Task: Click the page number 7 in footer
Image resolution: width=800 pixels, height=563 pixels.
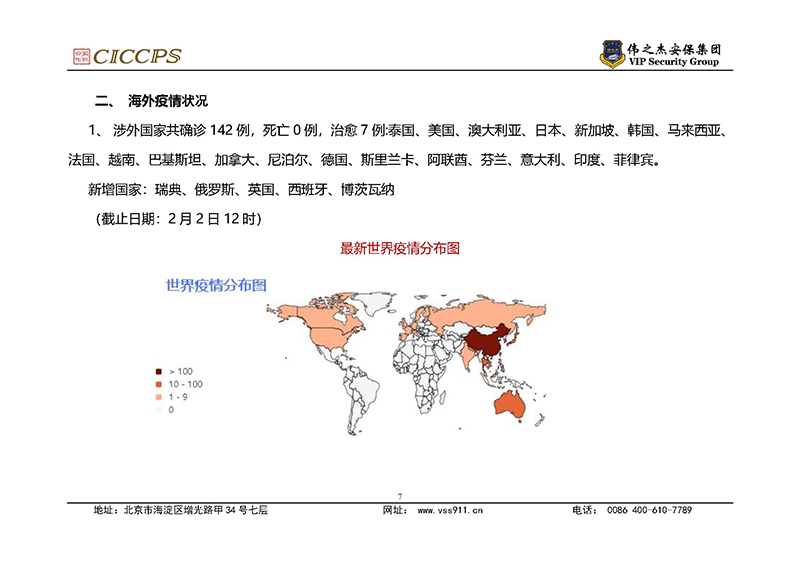Action: 399,496
